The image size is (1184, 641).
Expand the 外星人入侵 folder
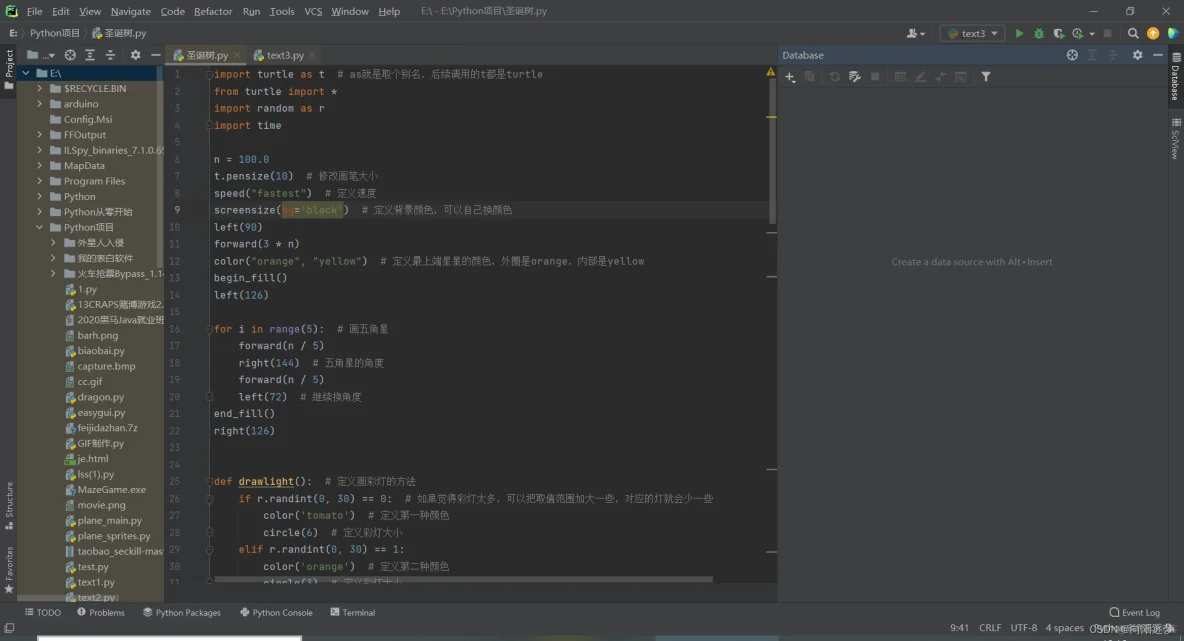coord(53,243)
